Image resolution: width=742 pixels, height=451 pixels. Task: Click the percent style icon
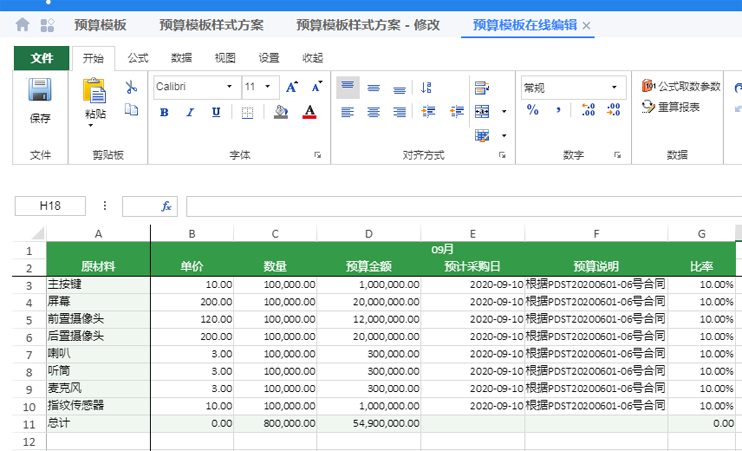coord(533,110)
